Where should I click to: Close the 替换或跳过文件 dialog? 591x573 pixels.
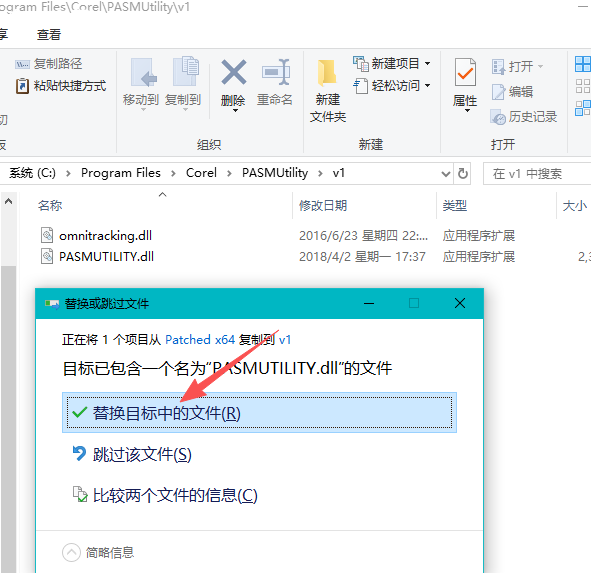[460, 303]
